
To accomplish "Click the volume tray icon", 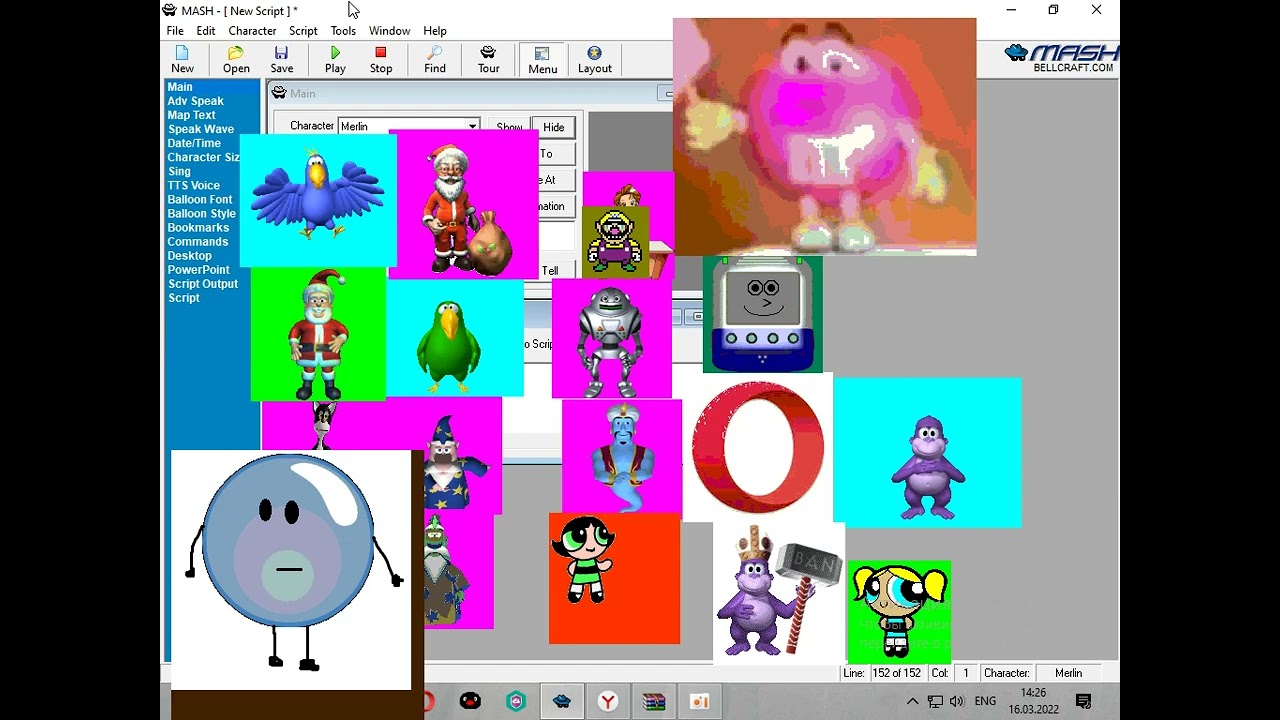I will point(957,702).
